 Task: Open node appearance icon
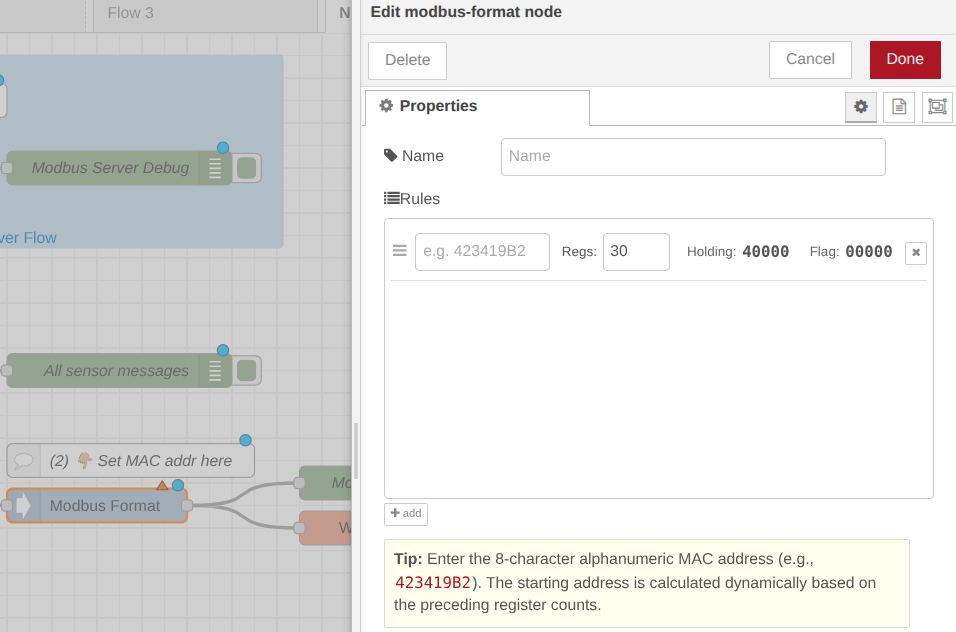coord(936,107)
